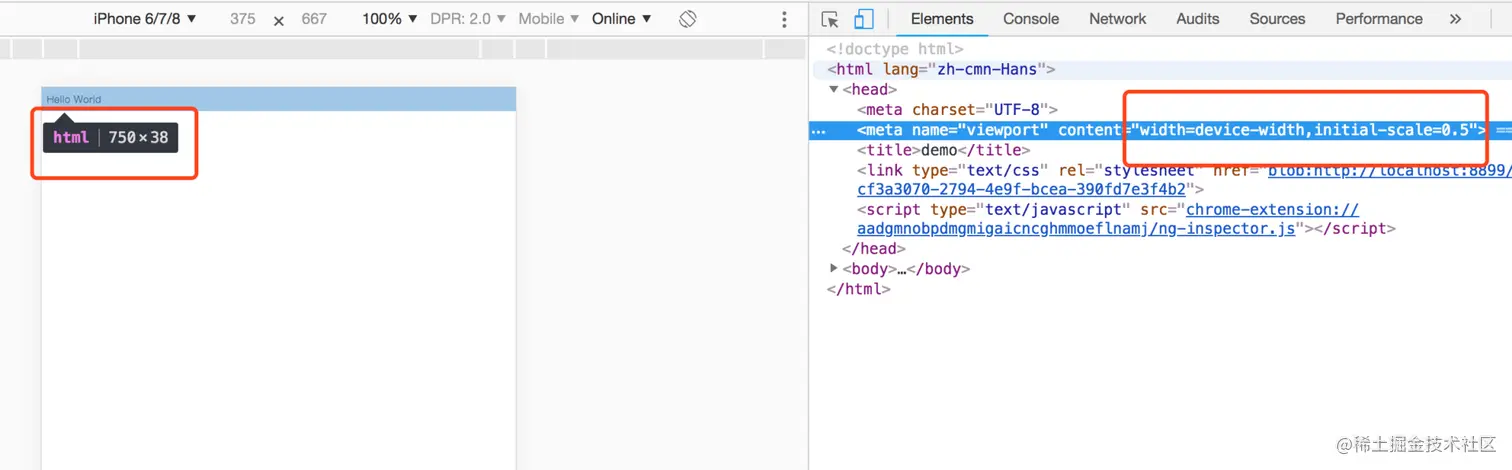
Task: Select the closing </head> tag
Action: click(x=874, y=249)
